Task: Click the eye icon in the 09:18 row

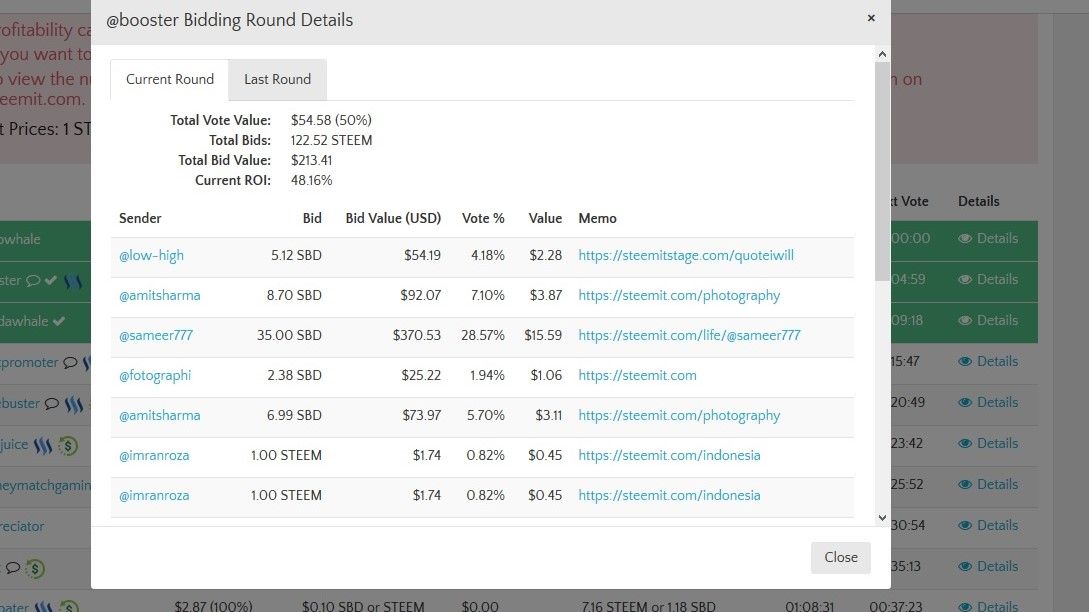Action: point(965,320)
